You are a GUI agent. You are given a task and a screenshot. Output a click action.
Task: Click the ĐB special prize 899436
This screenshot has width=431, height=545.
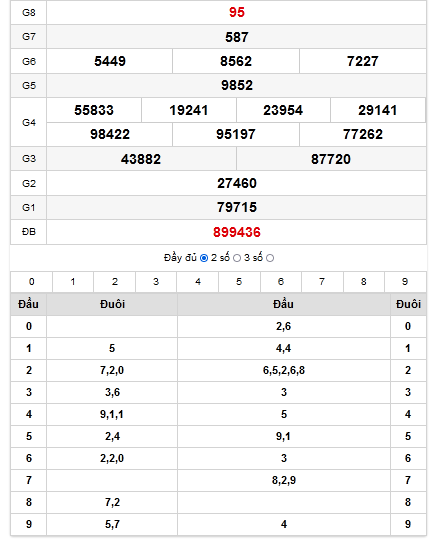(x=237, y=232)
